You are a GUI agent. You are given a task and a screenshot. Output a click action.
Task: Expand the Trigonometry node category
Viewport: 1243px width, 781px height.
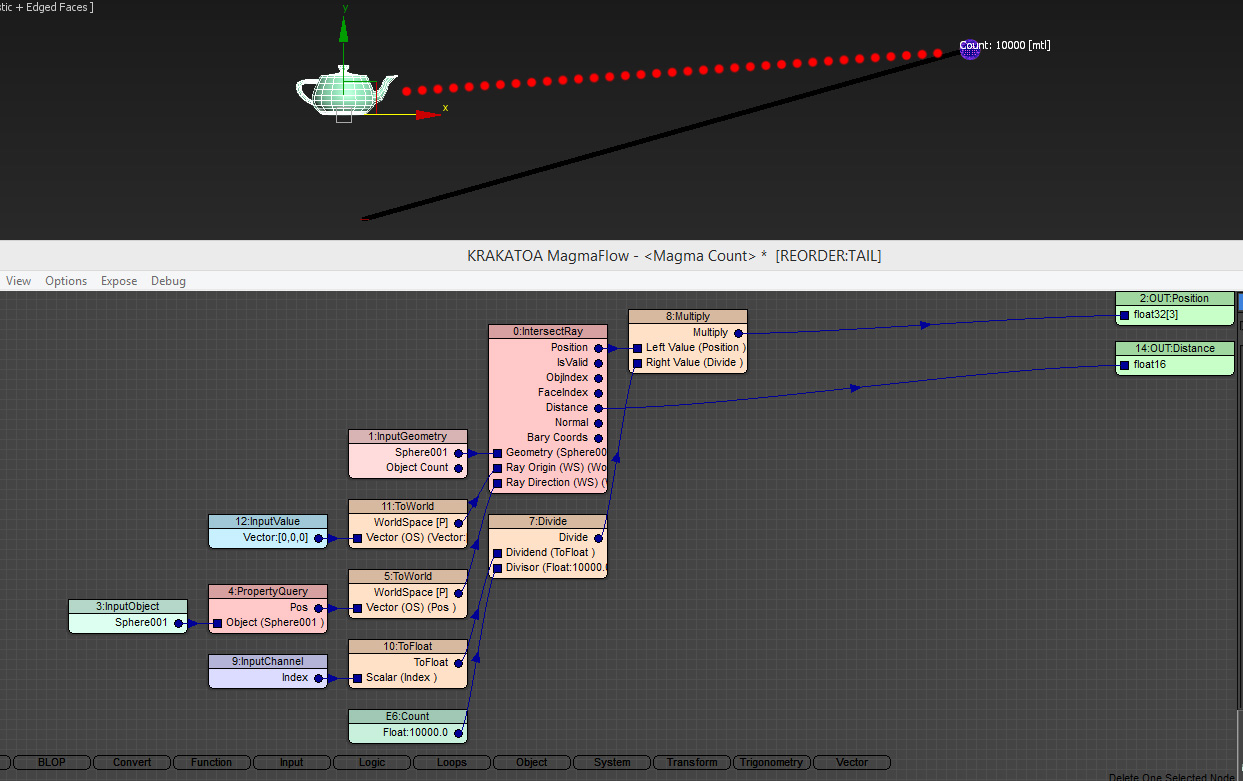[x=771, y=762]
